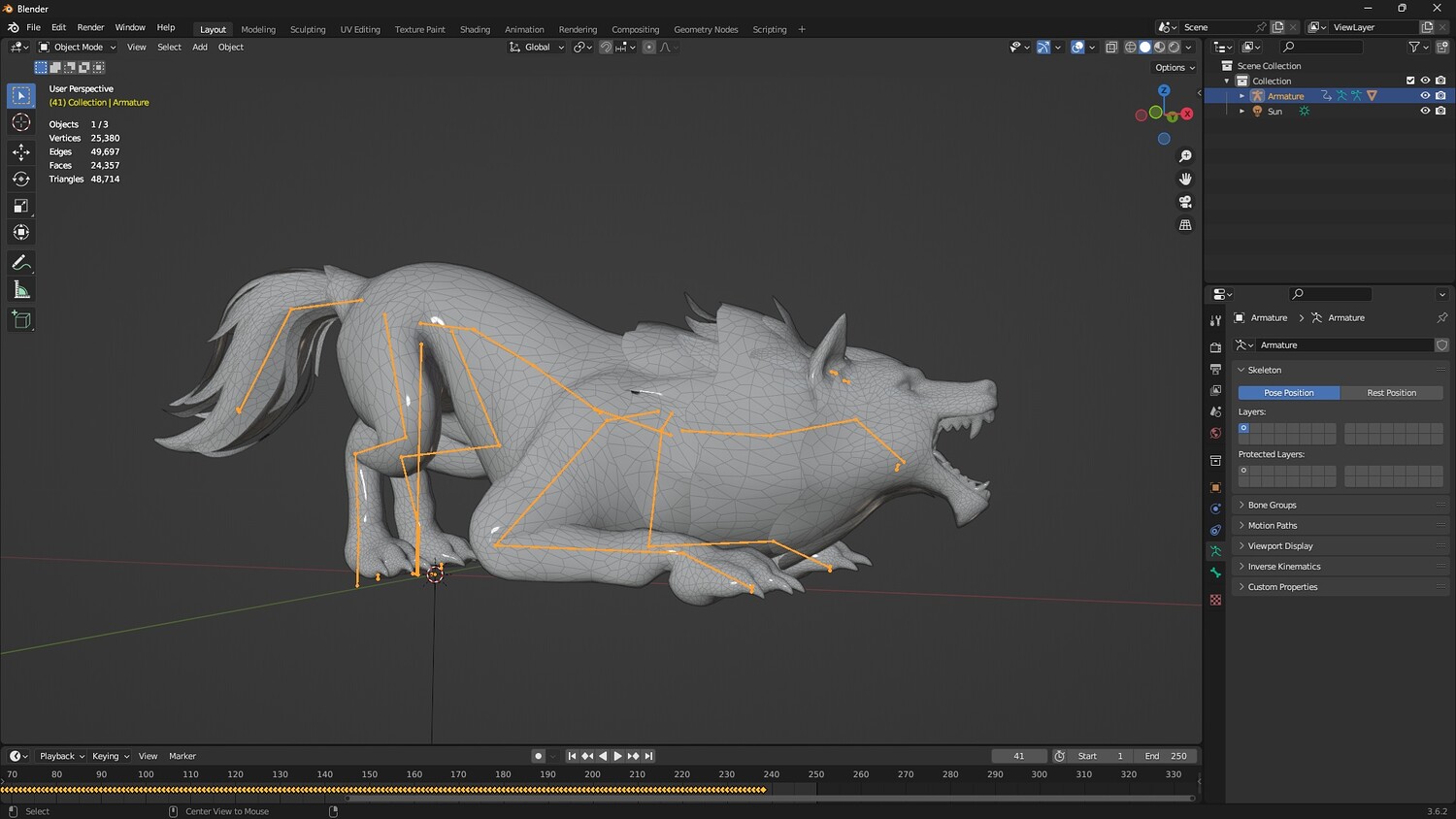Screen dimensions: 1456x819
Task: Expand the Armature item in the outliner
Action: click(1241, 96)
